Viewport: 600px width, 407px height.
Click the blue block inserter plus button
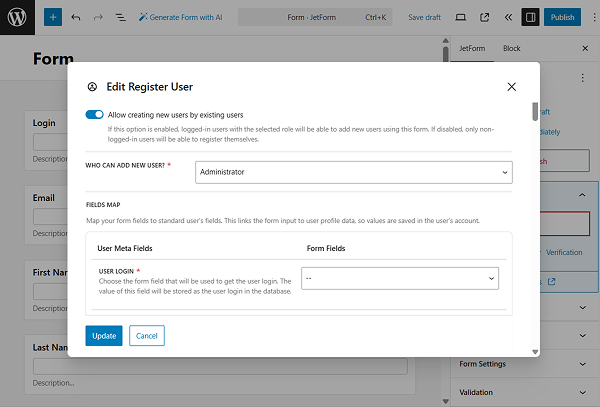(53, 17)
